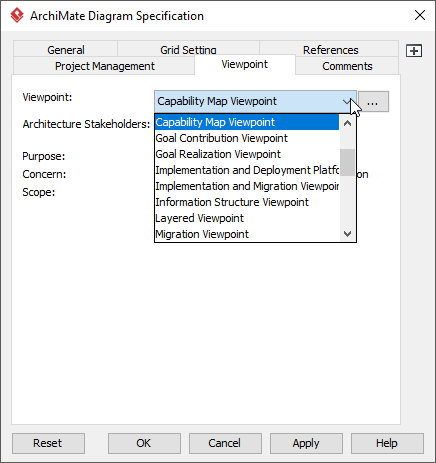This screenshot has width=436, height=463.
Task: Close the ArchiMate Diagram Specification dialog
Action: pyautogui.click(x=420, y=15)
